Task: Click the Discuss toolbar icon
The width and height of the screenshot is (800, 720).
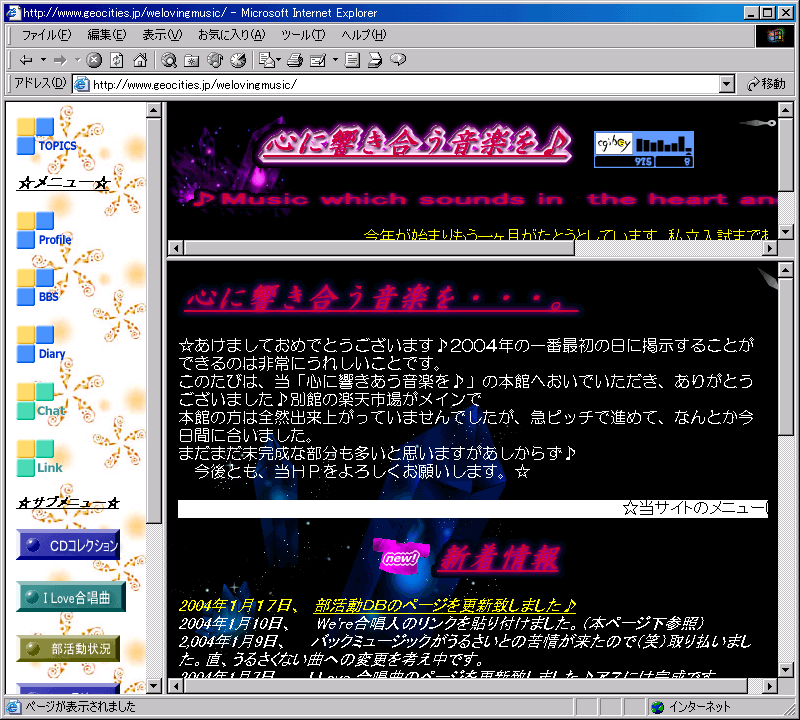Action: pos(352,60)
